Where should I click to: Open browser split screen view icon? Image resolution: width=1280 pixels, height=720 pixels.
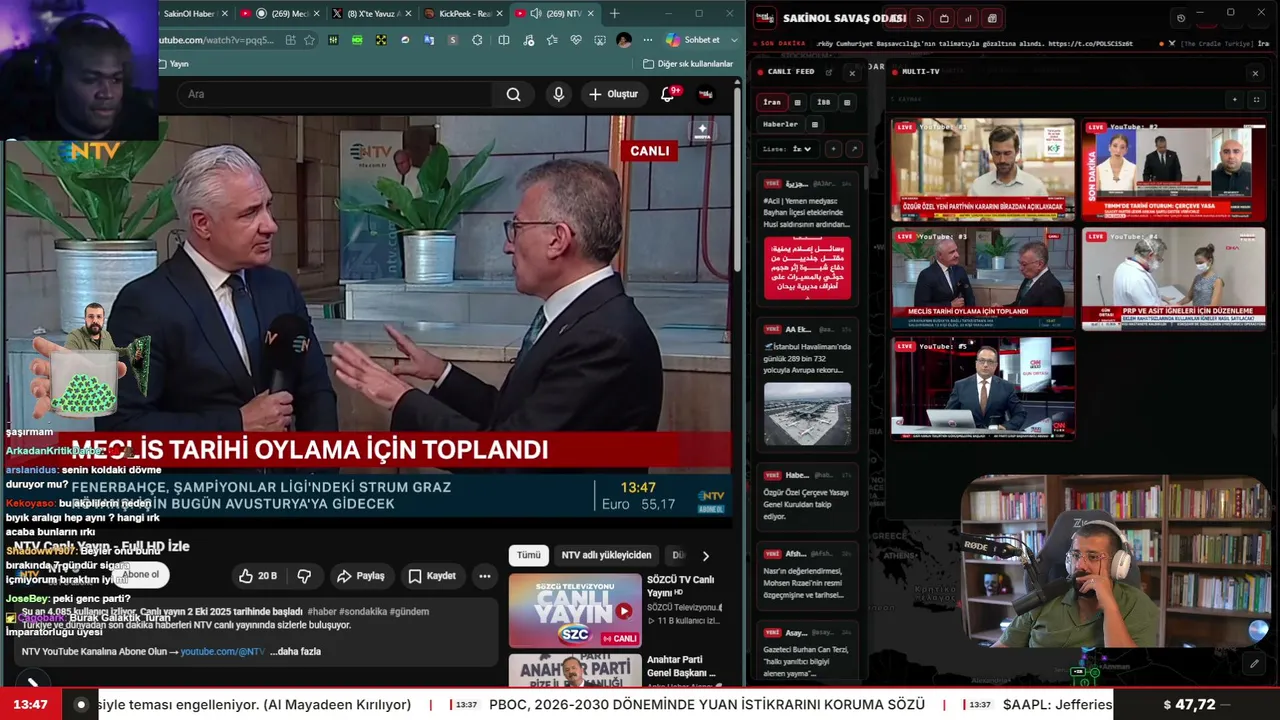tap(504, 40)
